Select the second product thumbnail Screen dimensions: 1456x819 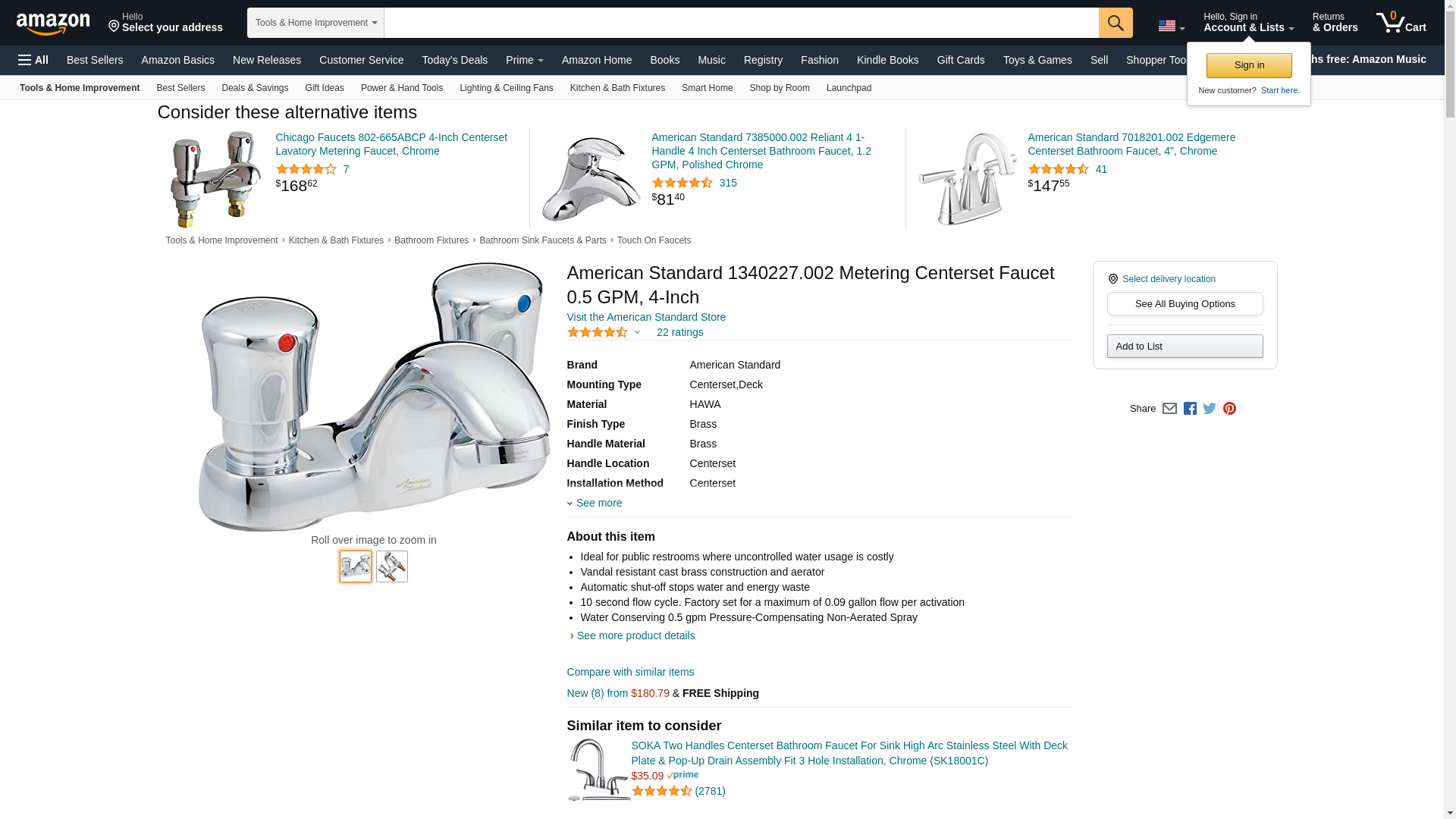[391, 566]
